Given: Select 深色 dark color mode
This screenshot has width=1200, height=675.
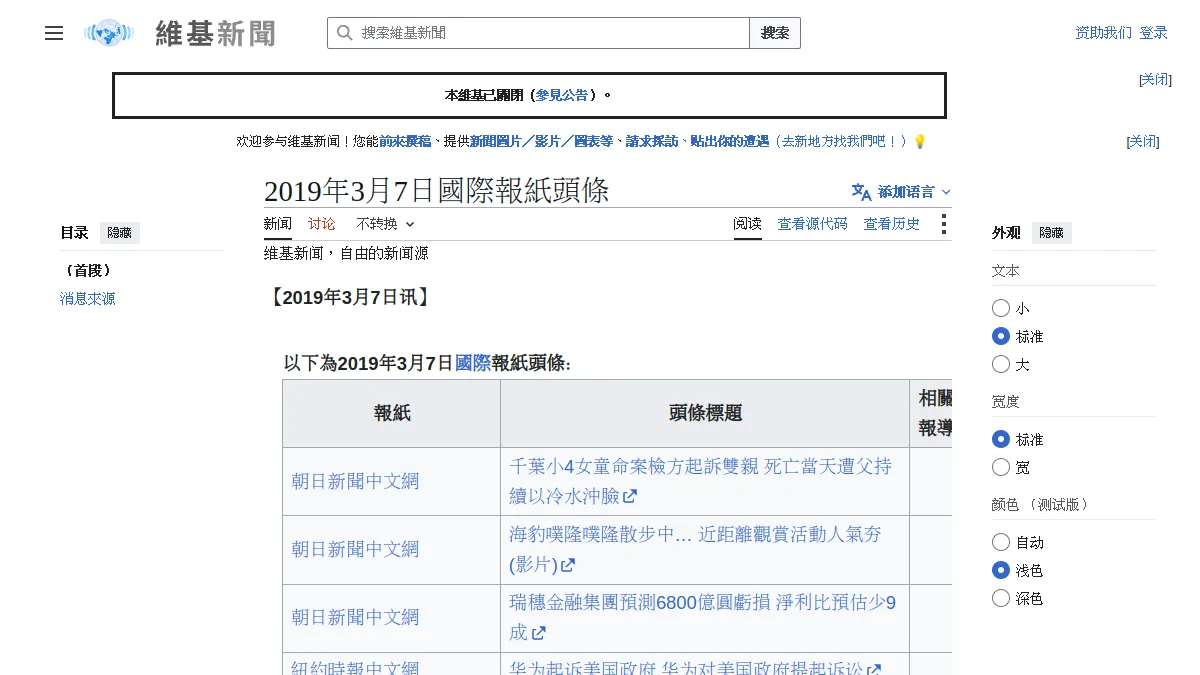Looking at the screenshot, I should tap(1001, 598).
